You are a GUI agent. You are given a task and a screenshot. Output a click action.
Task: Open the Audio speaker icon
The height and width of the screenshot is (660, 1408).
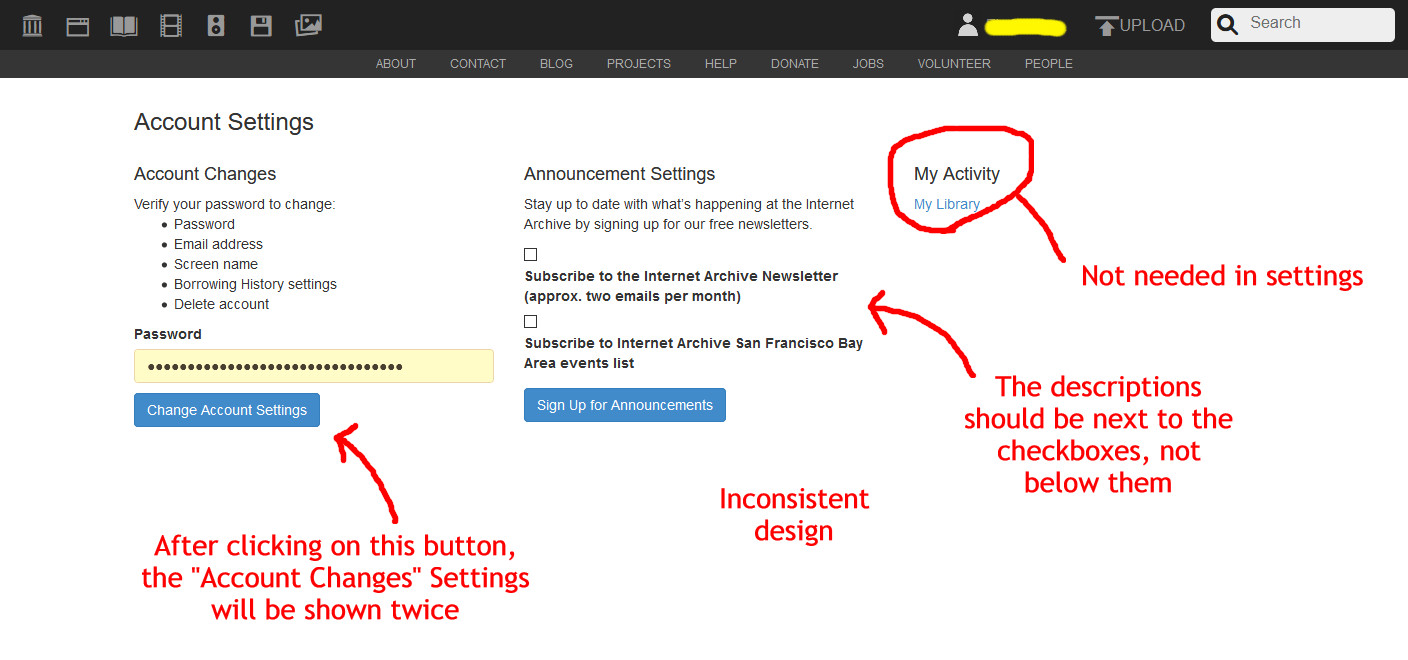click(x=216, y=25)
